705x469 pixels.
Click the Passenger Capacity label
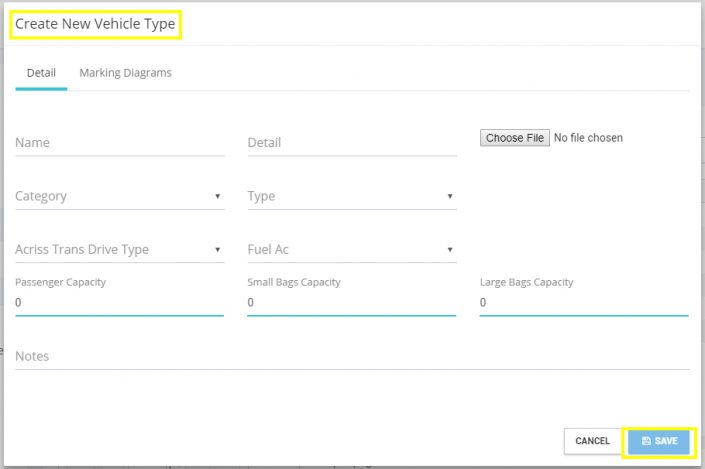click(x=60, y=282)
